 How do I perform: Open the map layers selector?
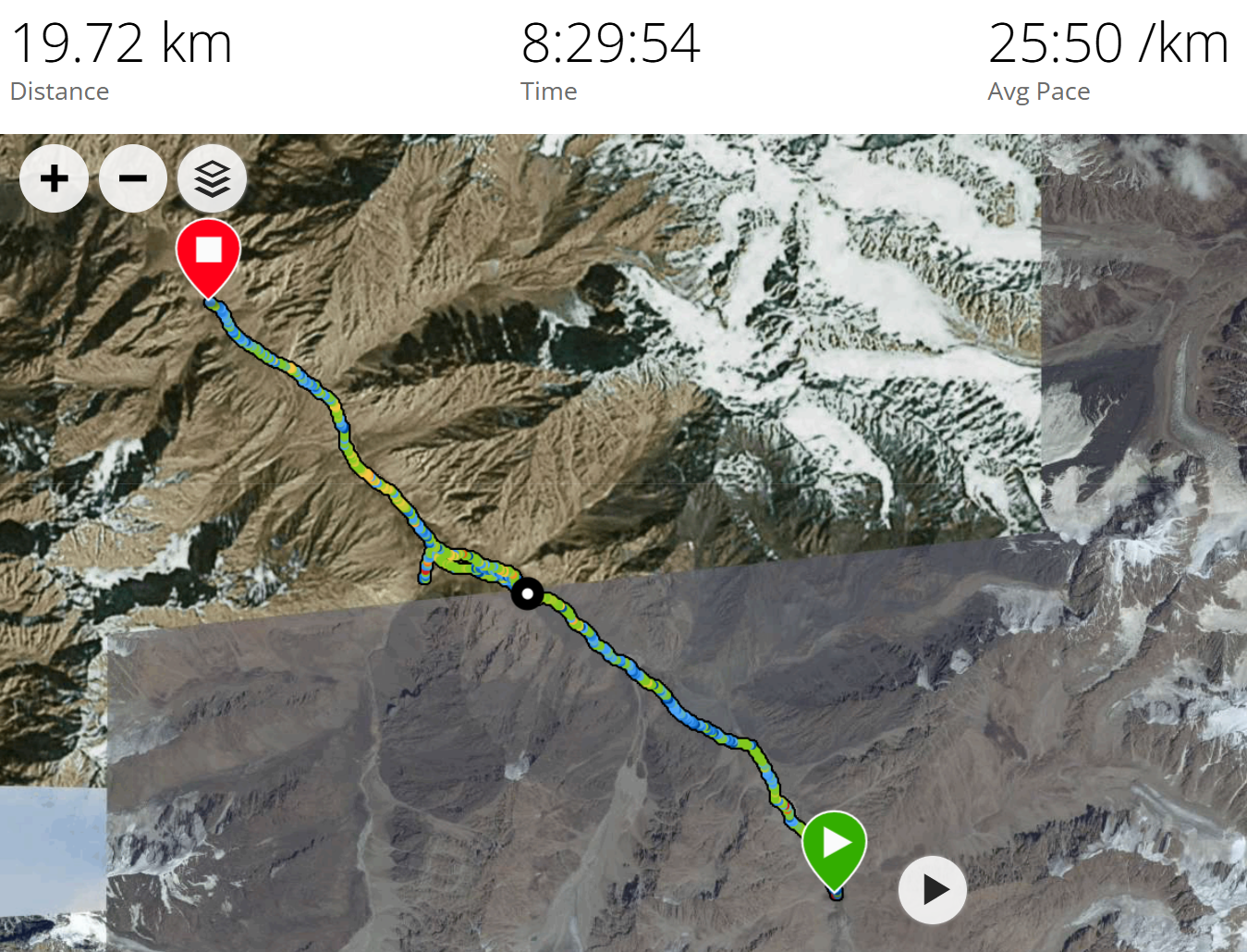point(212,178)
